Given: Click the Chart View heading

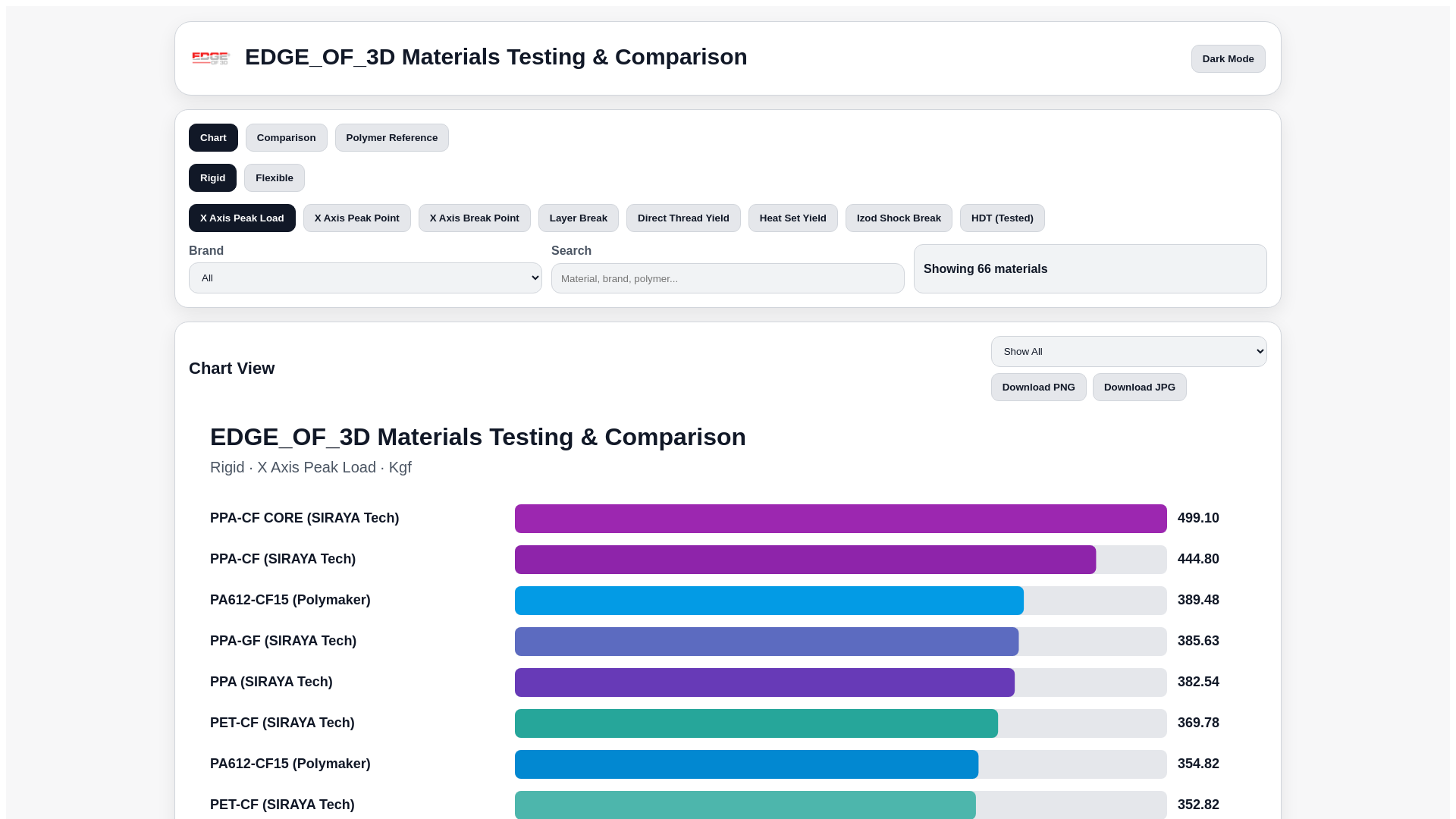Looking at the screenshot, I should [231, 368].
